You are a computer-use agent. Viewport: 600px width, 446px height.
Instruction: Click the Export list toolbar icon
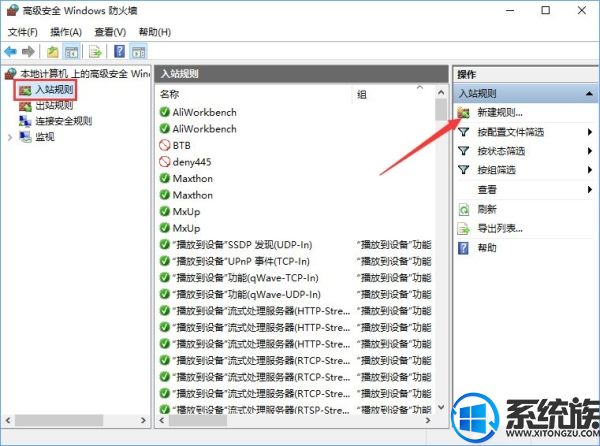(x=95, y=52)
